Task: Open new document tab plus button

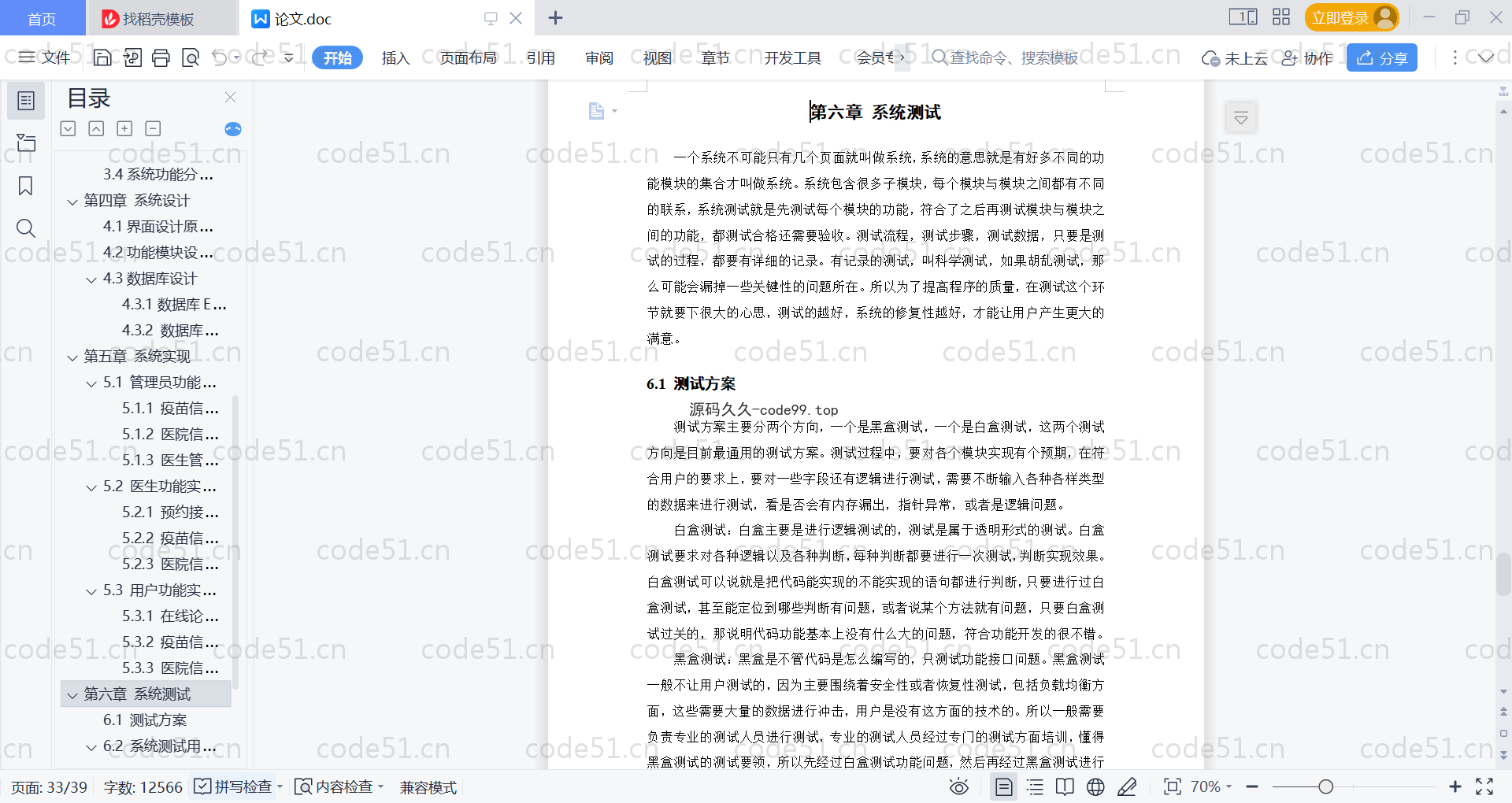Action: pyautogui.click(x=555, y=17)
